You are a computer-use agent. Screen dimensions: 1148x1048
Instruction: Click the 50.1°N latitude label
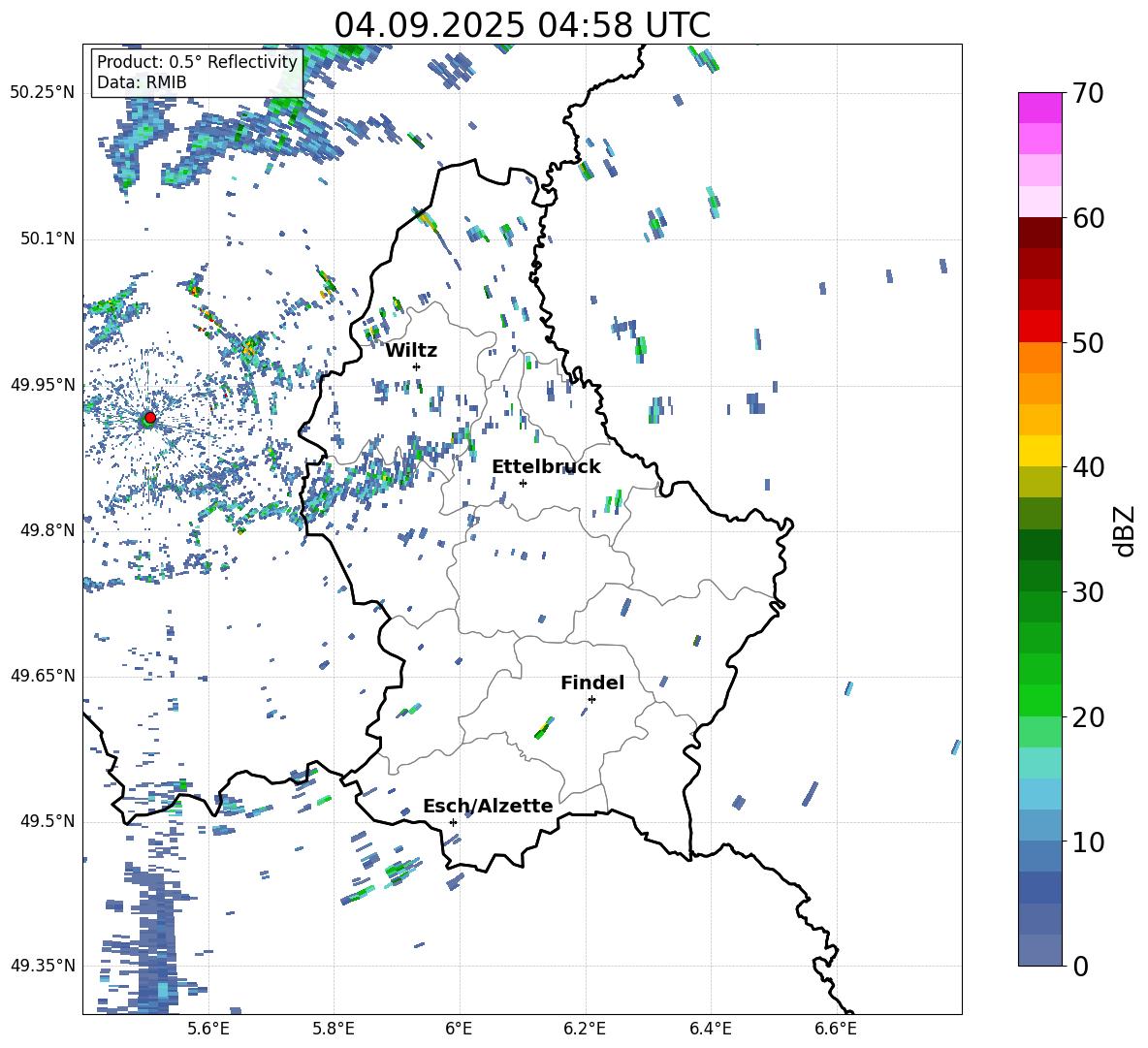48,238
